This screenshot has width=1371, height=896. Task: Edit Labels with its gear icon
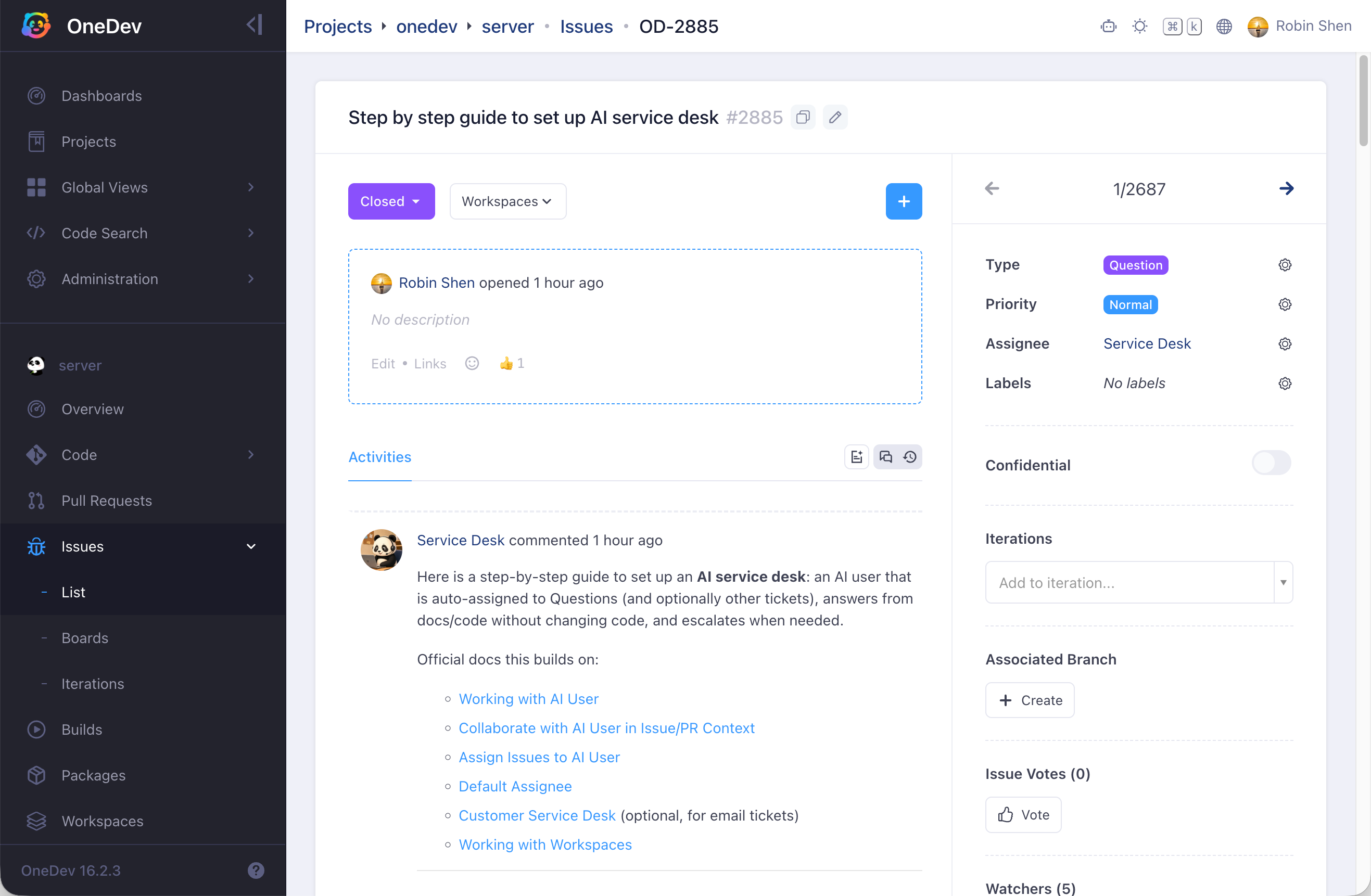[1285, 383]
